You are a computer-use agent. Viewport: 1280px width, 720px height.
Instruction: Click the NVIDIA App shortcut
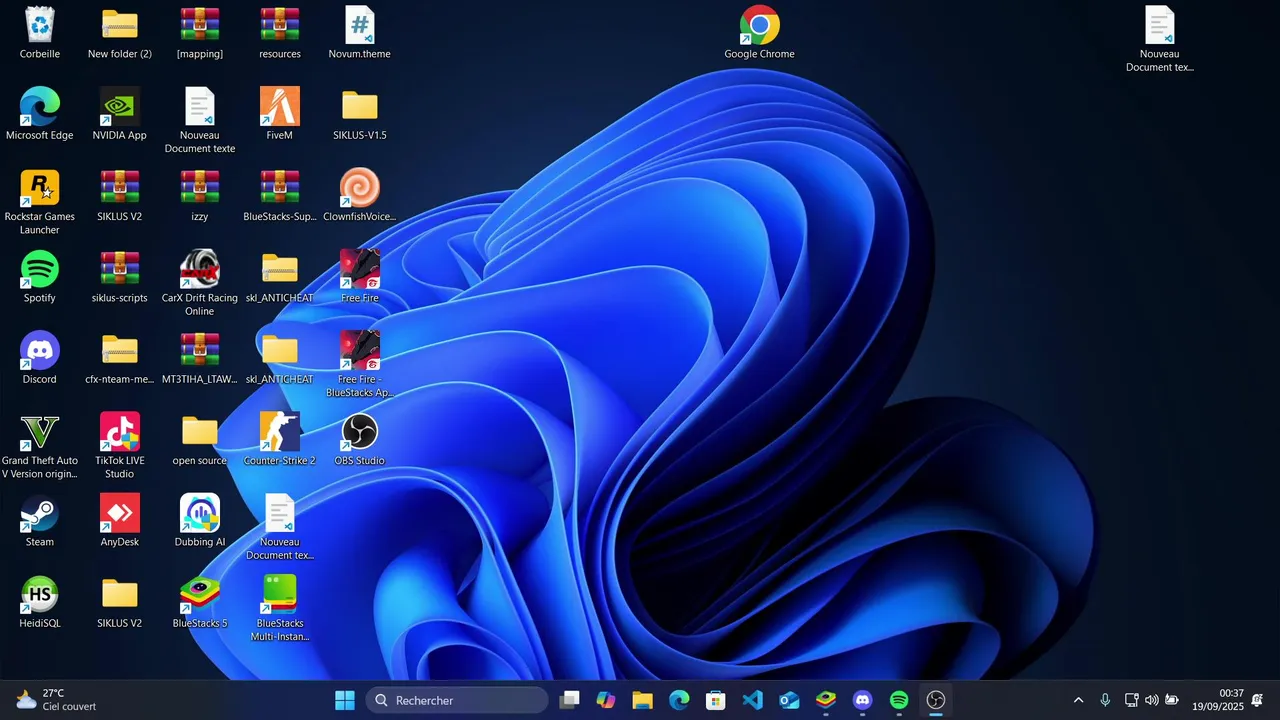pos(120,106)
